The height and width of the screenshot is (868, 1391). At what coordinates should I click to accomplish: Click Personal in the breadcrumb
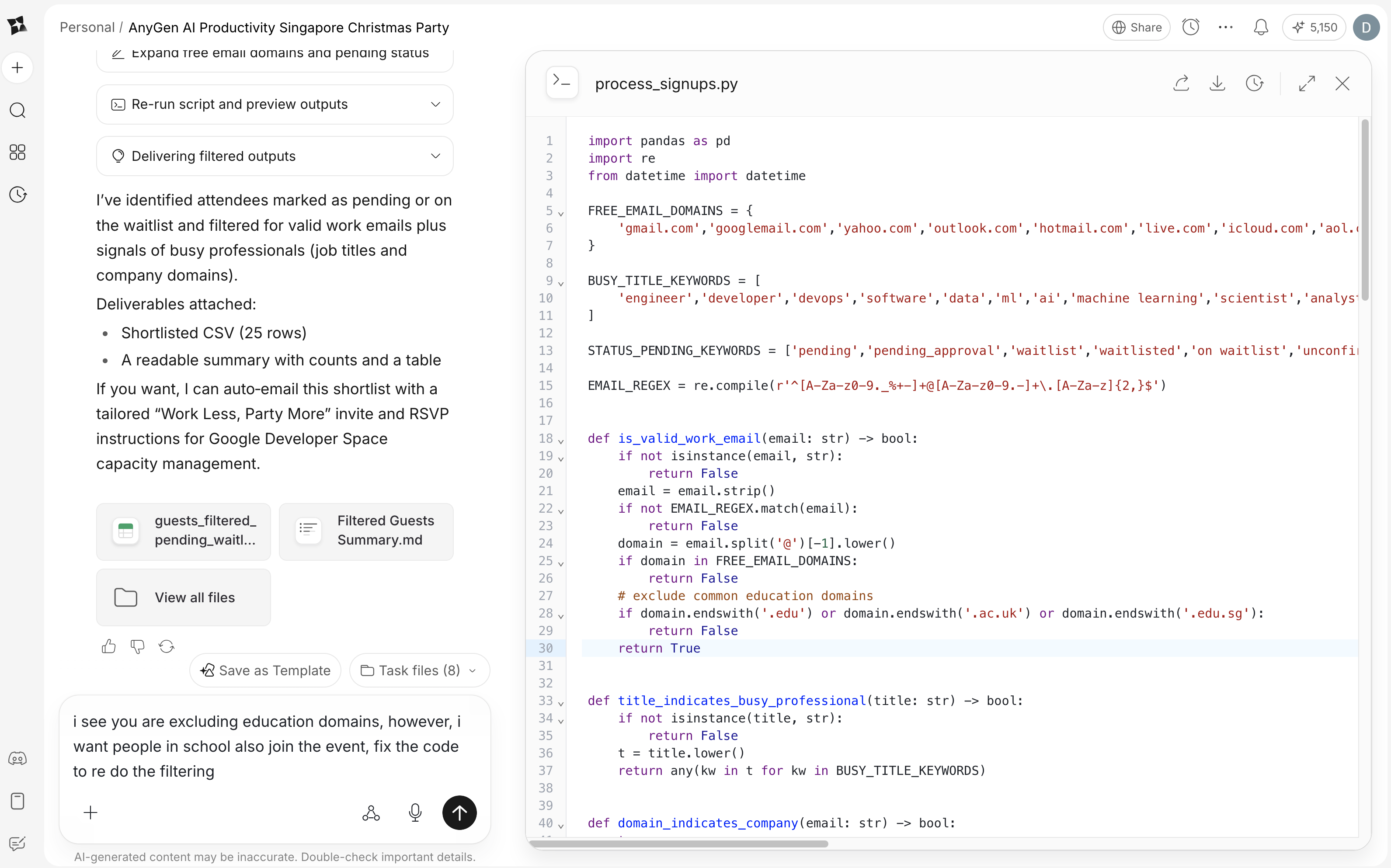(x=87, y=28)
